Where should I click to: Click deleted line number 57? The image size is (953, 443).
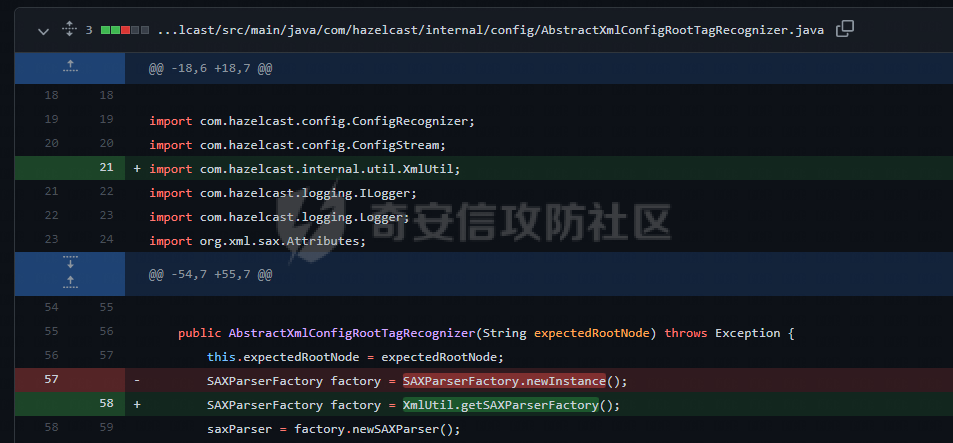tap(52, 379)
